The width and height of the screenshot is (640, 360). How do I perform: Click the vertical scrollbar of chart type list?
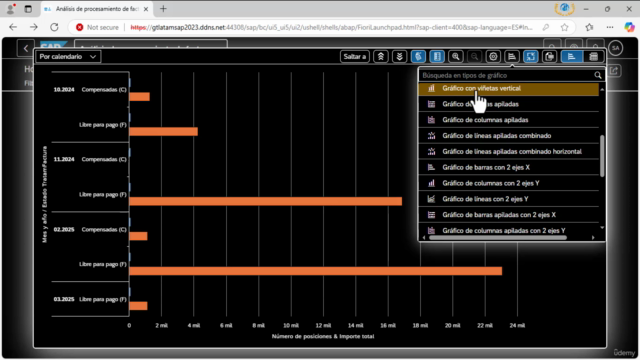(602, 156)
